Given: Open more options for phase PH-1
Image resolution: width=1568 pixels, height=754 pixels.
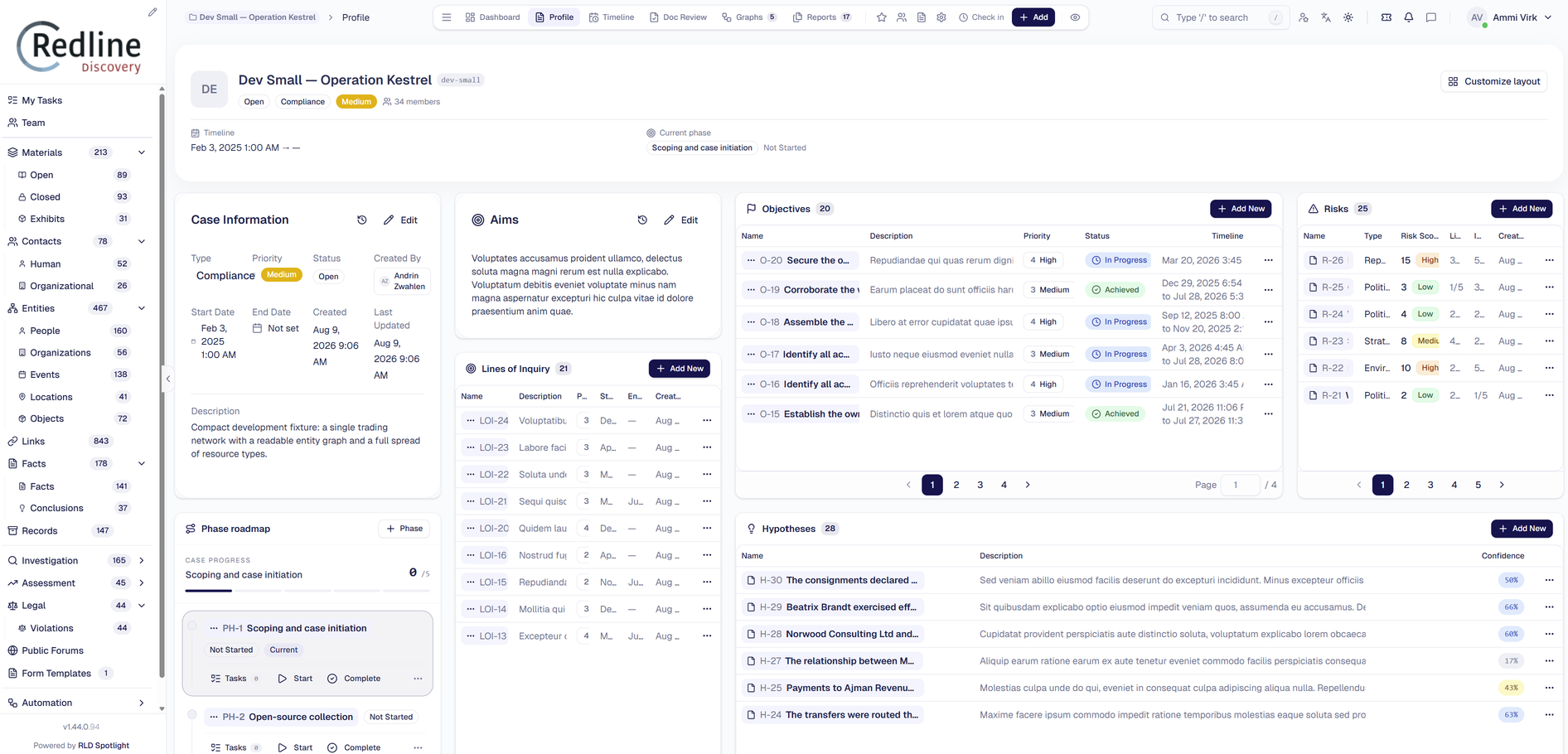Looking at the screenshot, I should tap(418, 679).
